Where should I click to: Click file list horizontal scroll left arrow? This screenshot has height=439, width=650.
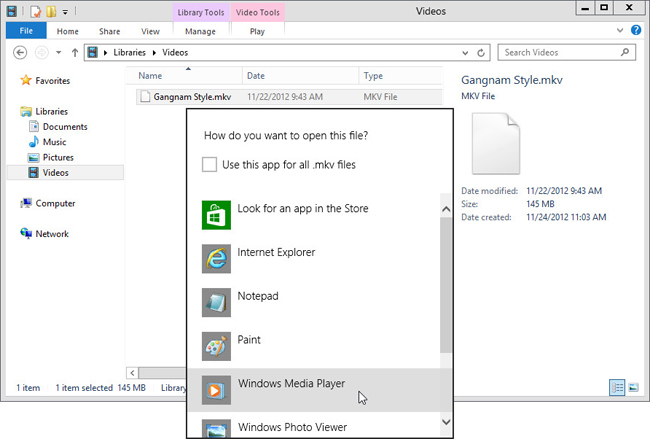[x=132, y=373]
